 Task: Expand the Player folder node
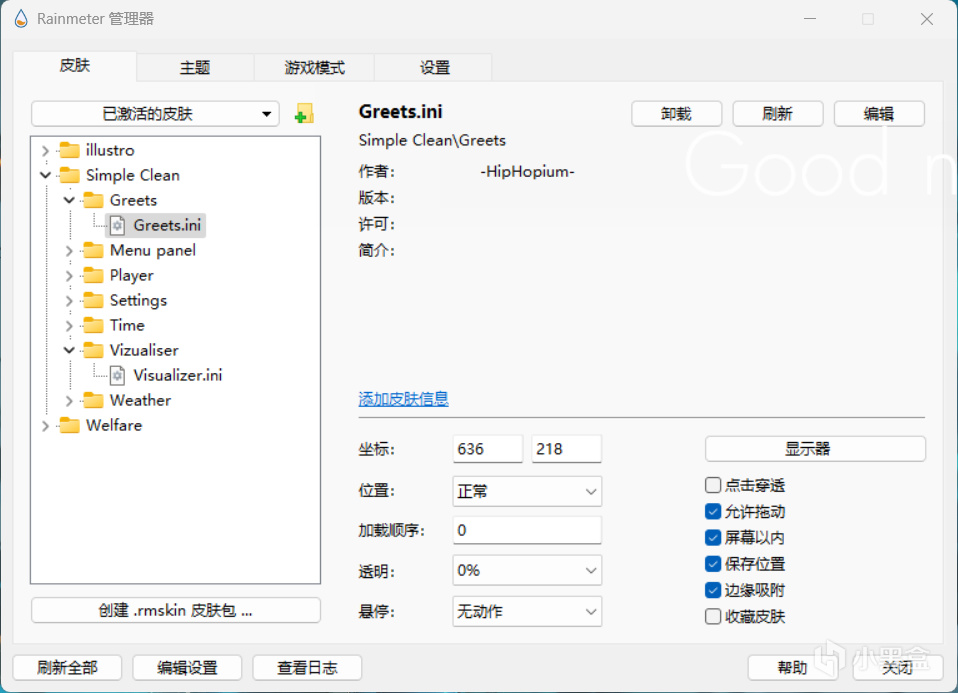point(69,276)
